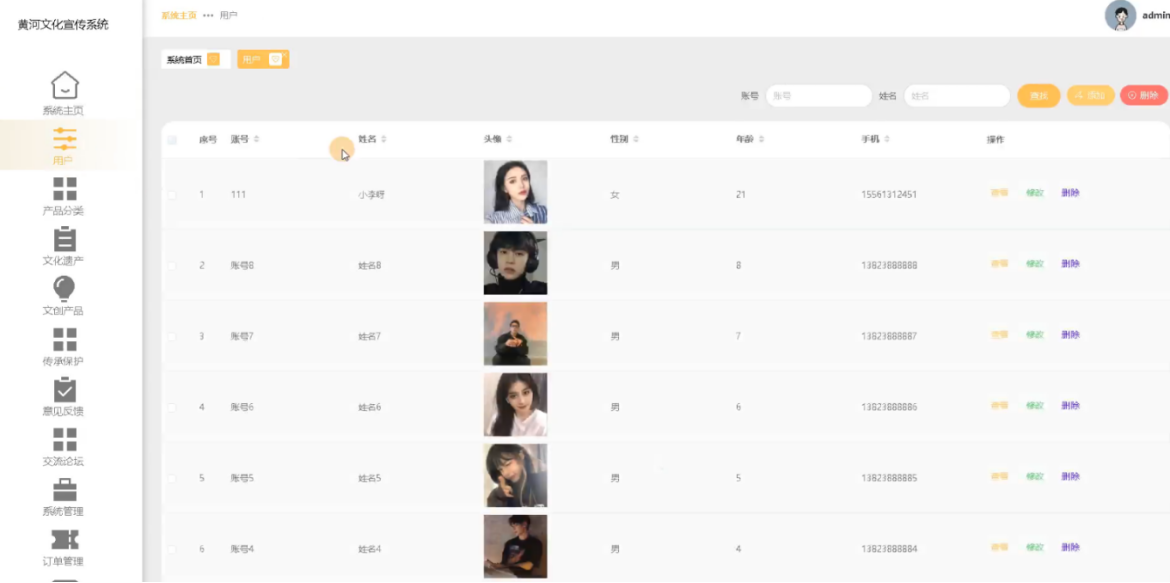
Task: Sort by 手机 column sort arrows
Action: tap(889, 140)
